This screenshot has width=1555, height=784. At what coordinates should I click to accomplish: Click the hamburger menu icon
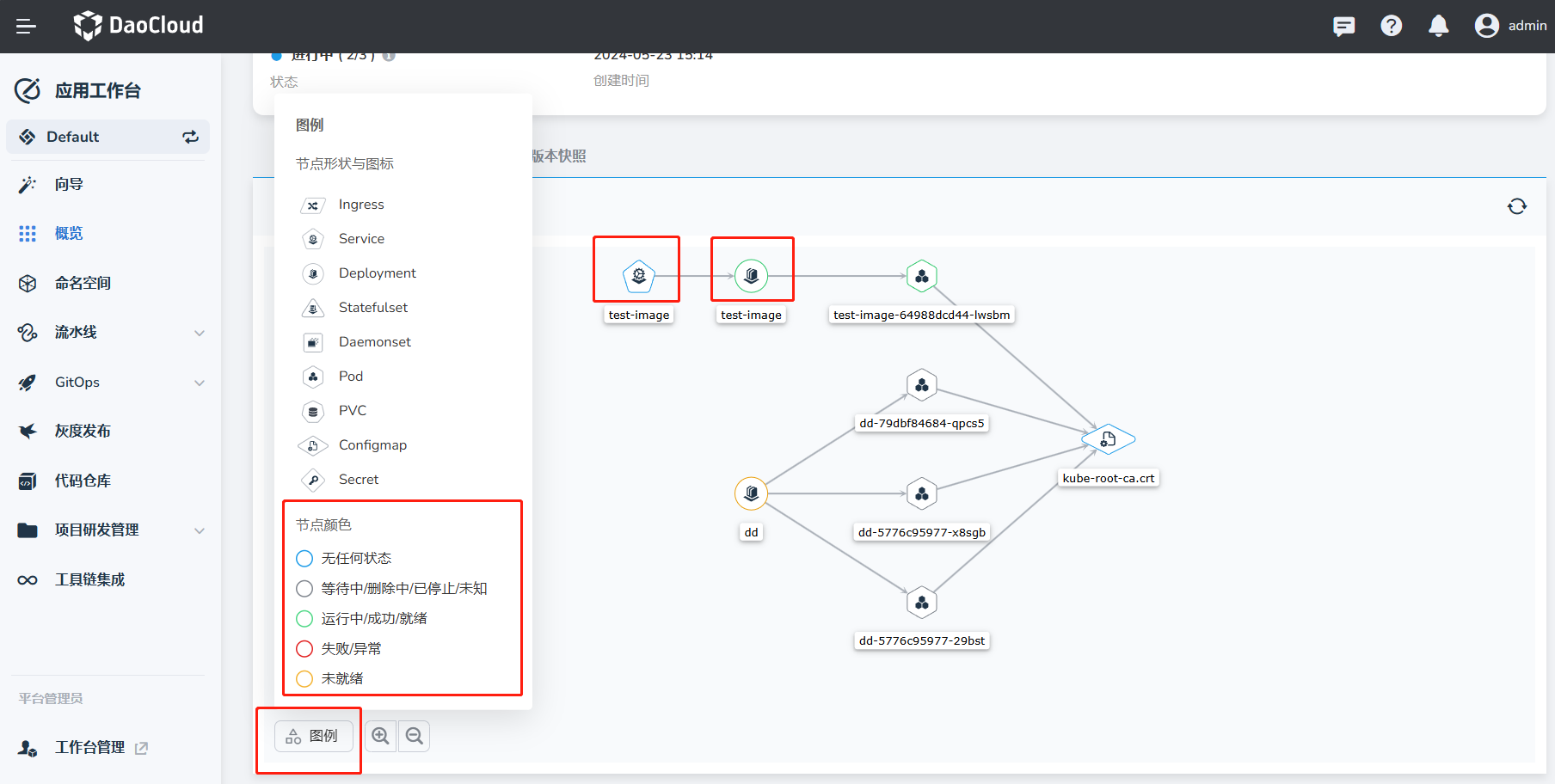click(26, 27)
